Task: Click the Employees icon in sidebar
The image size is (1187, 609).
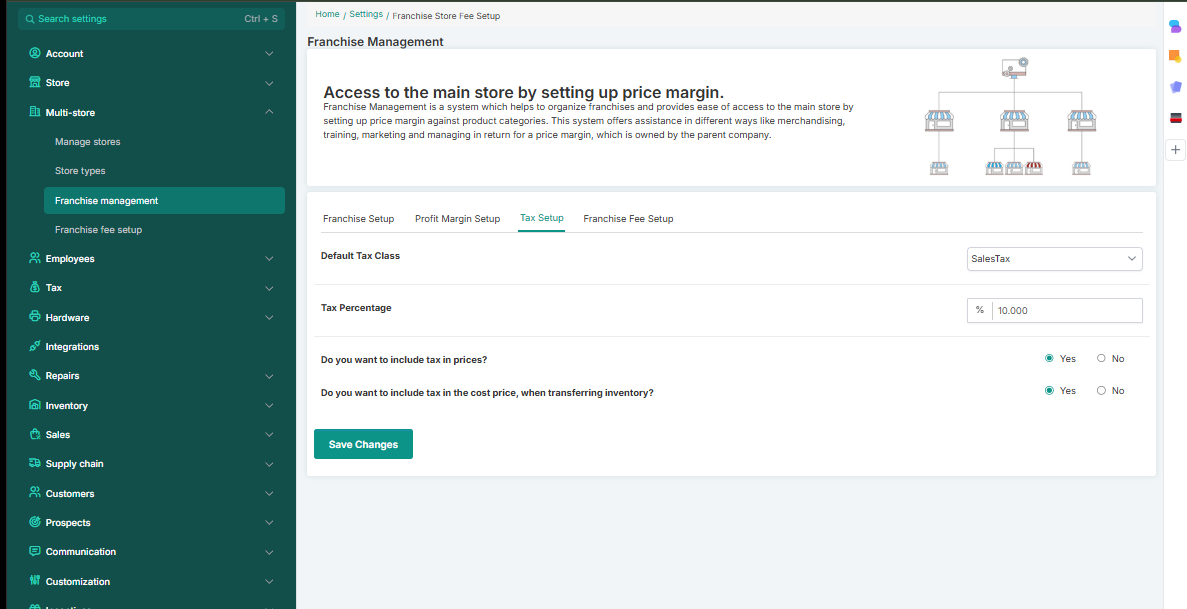Action: tap(35, 259)
